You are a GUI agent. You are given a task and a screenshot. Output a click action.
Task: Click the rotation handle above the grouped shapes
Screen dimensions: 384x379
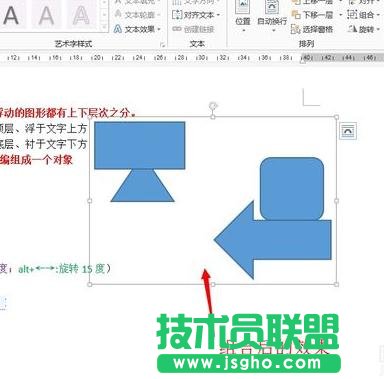pos(213,106)
